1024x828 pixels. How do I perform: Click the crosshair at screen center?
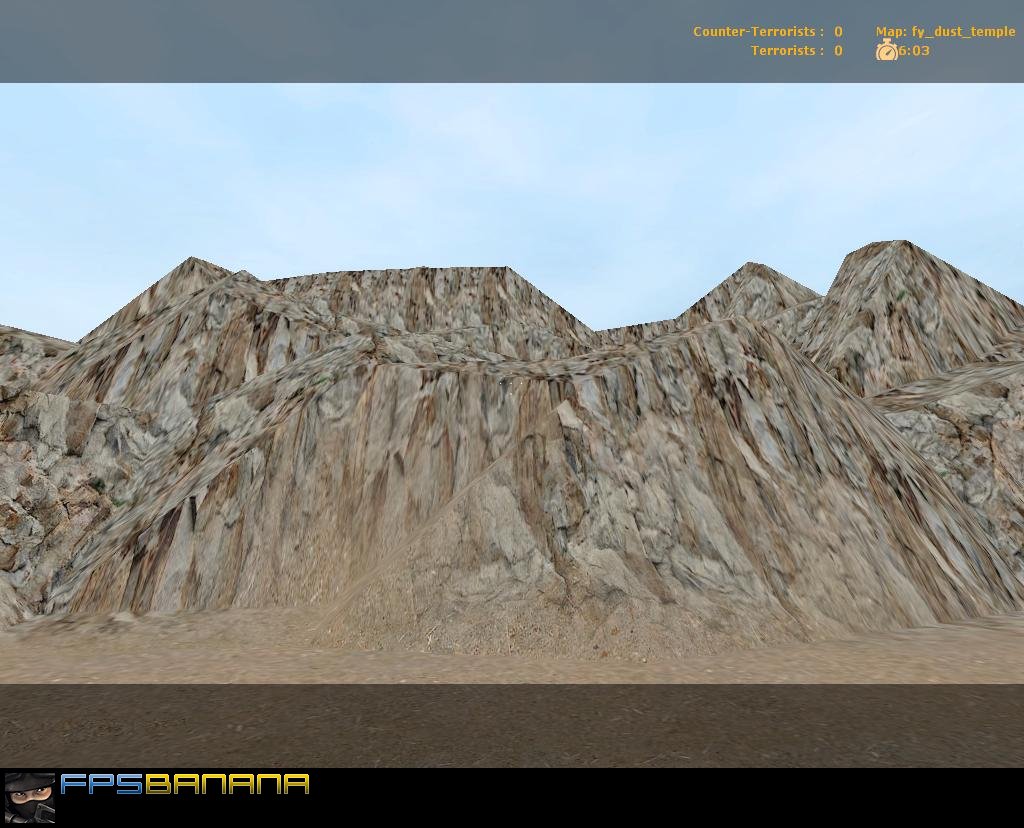(x=510, y=382)
